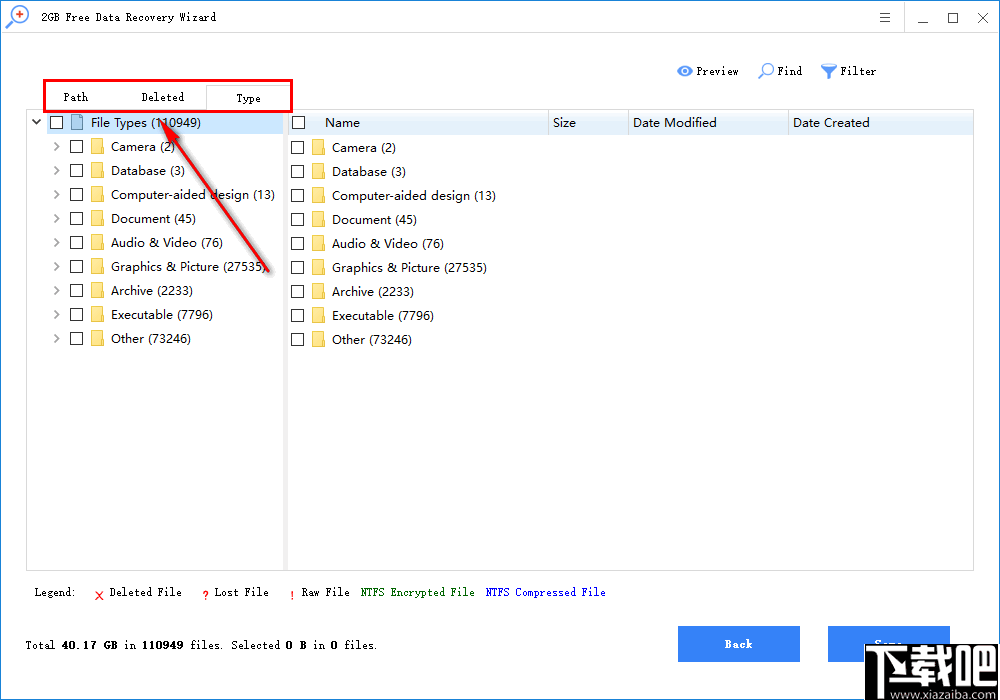
Task: Check the Other (73246) item
Action: [x=297, y=339]
